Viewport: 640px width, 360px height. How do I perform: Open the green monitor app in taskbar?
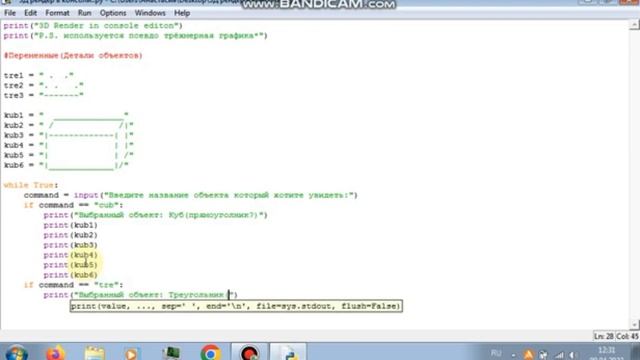(171, 353)
